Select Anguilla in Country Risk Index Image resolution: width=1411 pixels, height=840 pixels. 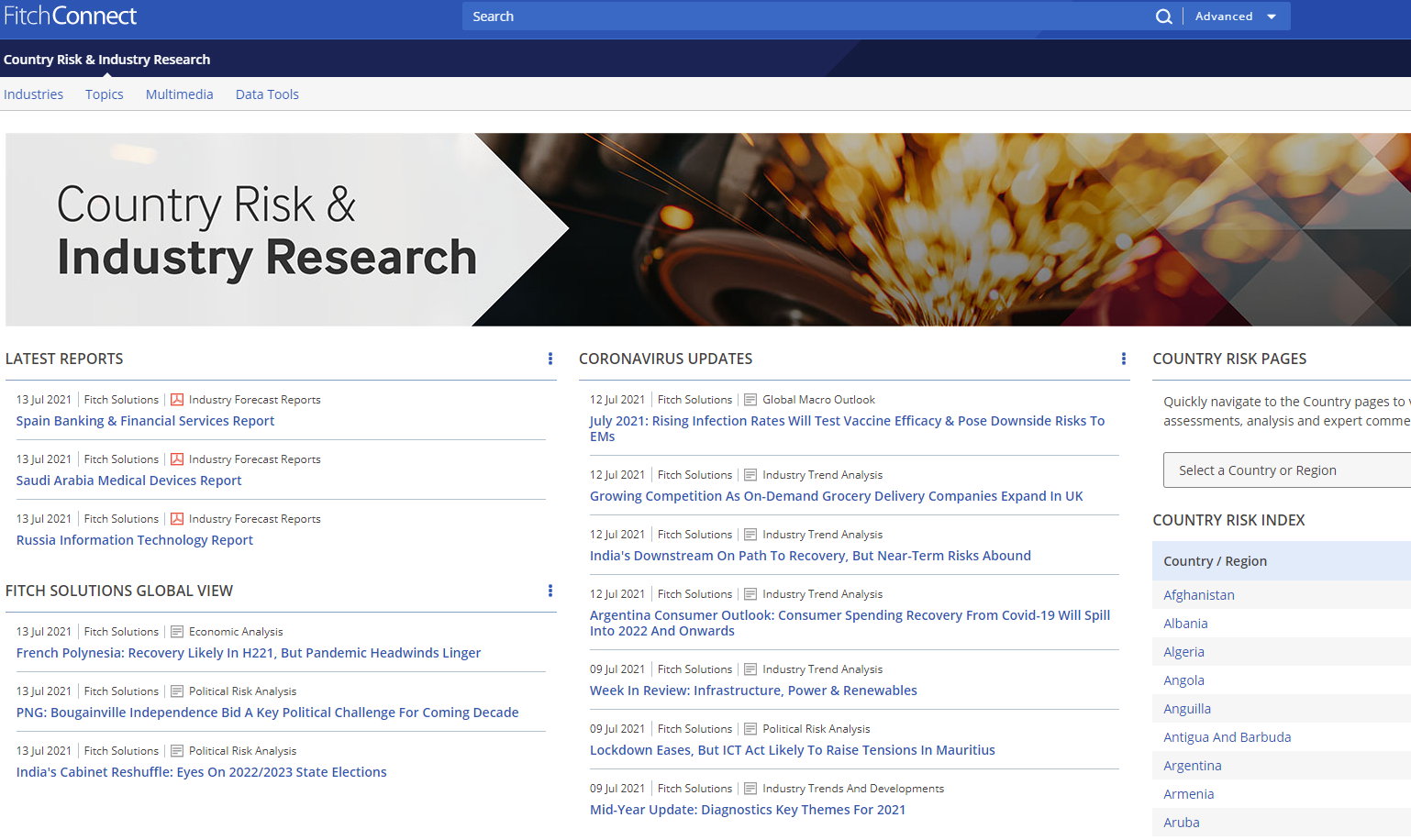click(1187, 709)
